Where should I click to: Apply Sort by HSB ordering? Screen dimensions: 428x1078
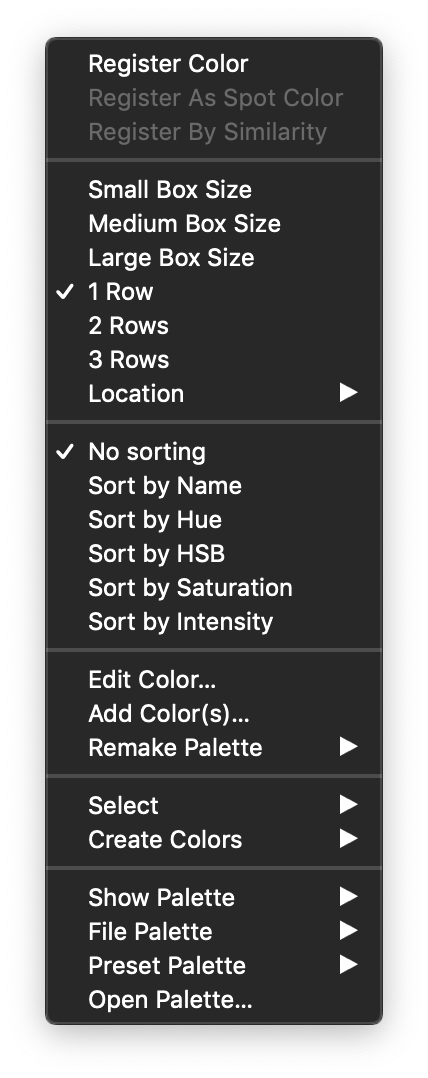pyautogui.click(x=214, y=554)
